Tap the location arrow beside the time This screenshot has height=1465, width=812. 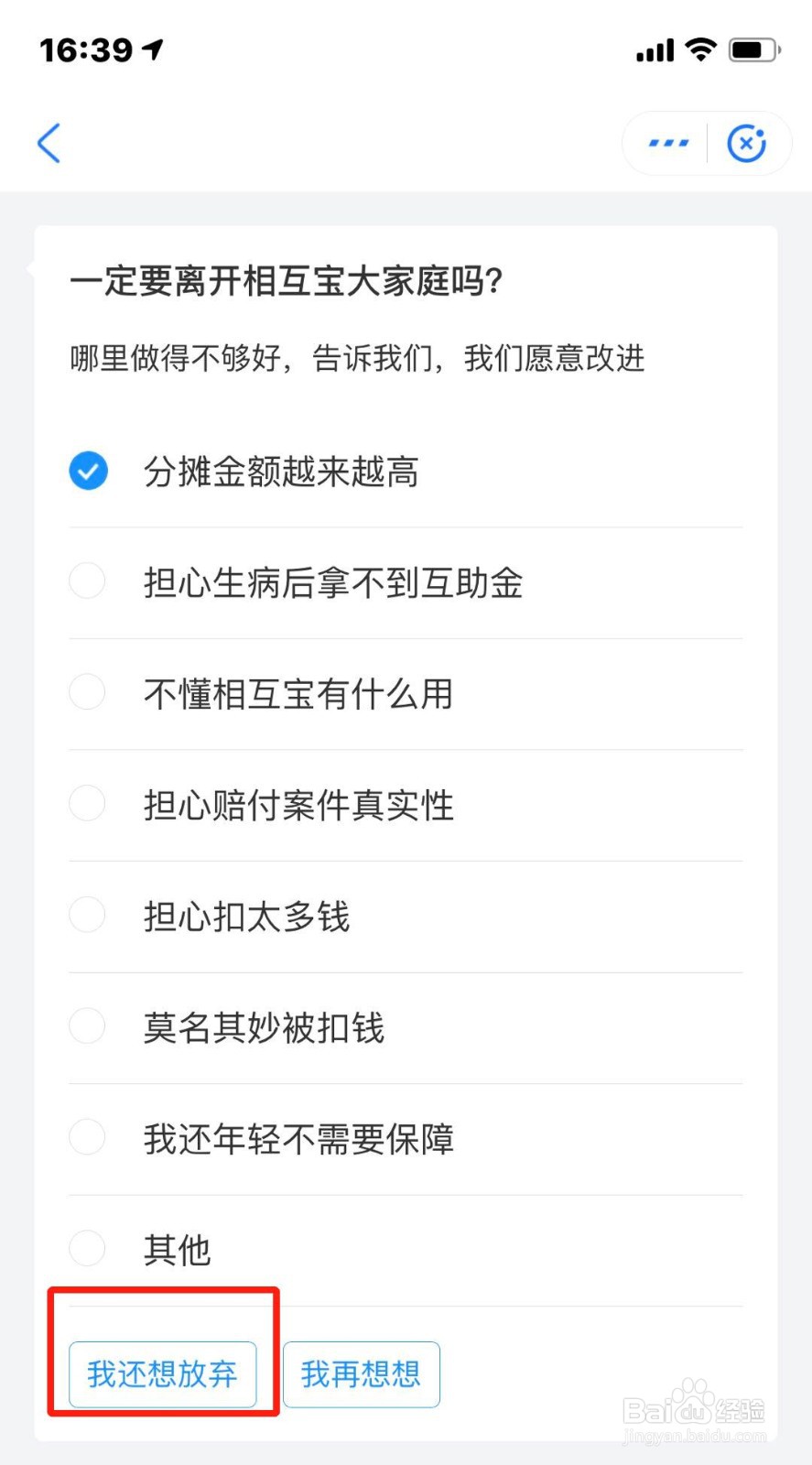click(x=153, y=49)
